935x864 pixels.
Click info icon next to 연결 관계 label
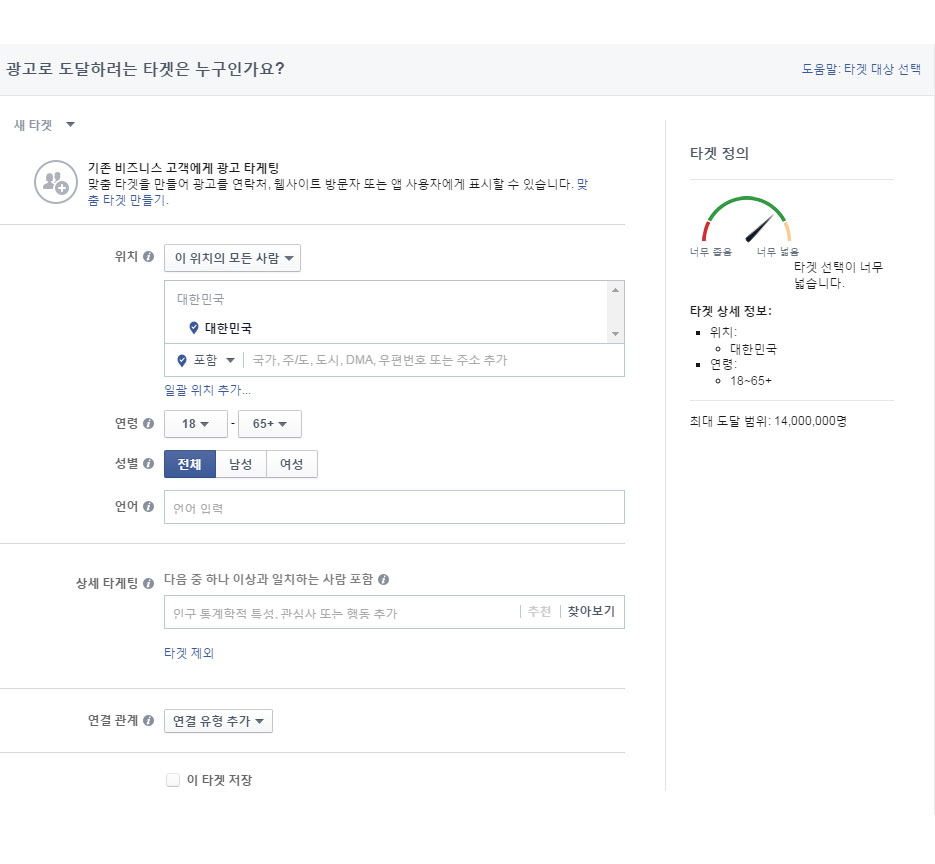pos(148,720)
